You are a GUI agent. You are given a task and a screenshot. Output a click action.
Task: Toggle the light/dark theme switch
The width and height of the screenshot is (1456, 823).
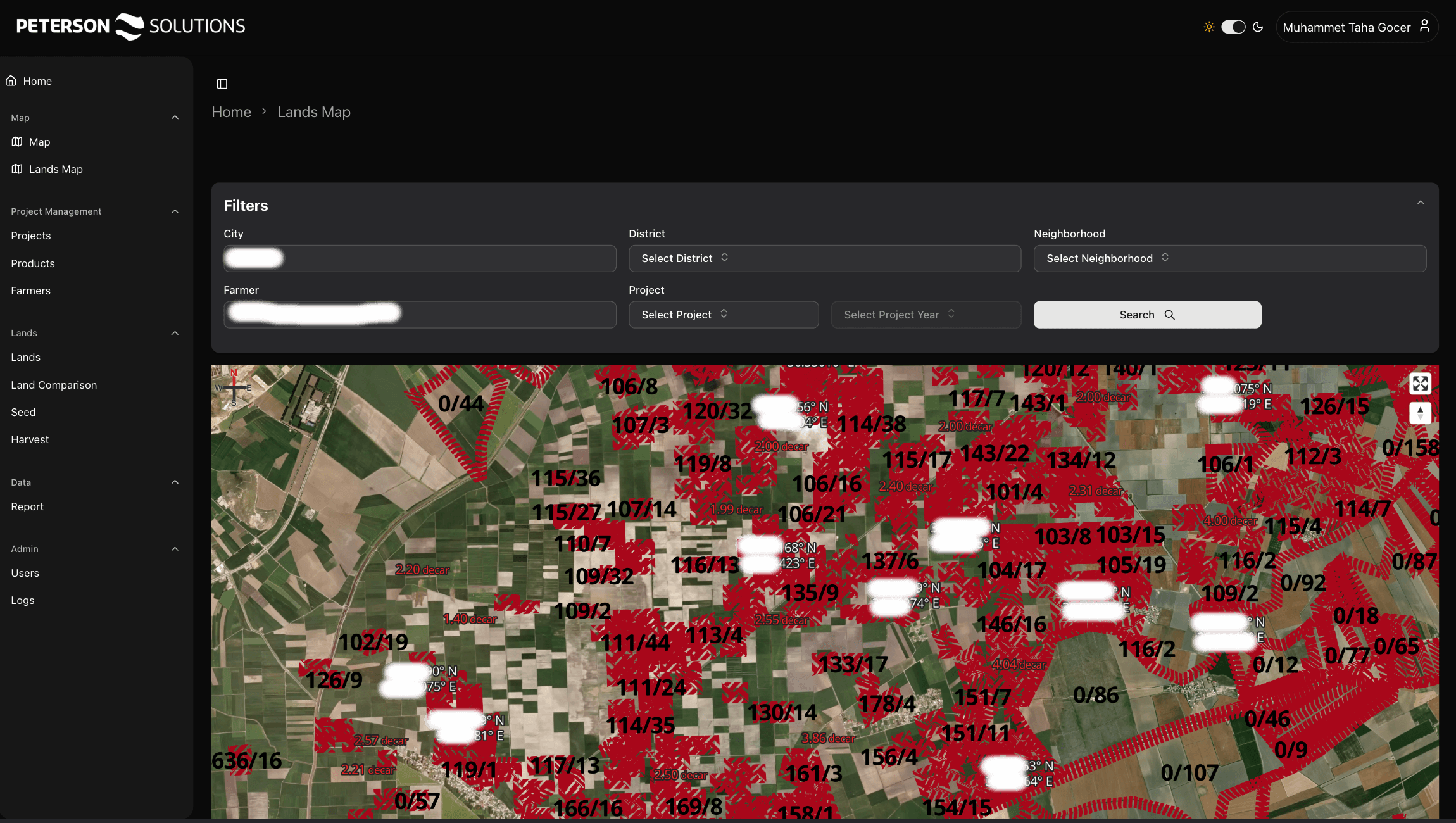1233,27
